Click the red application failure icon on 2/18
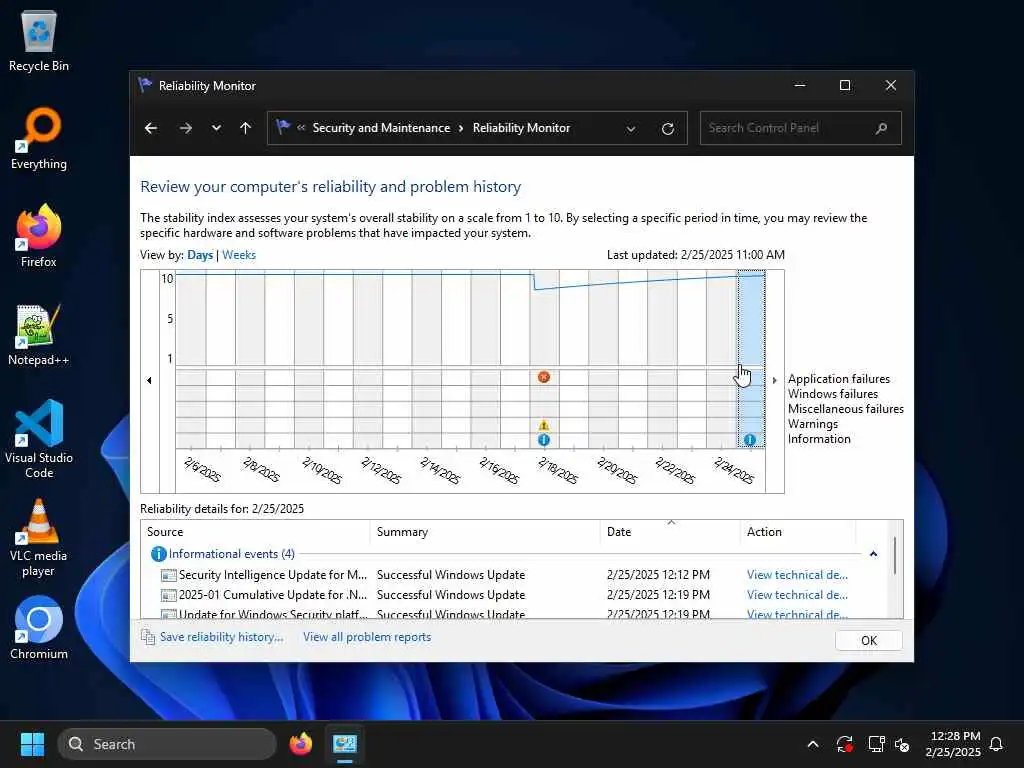Viewport: 1024px width, 768px height. pos(543,377)
